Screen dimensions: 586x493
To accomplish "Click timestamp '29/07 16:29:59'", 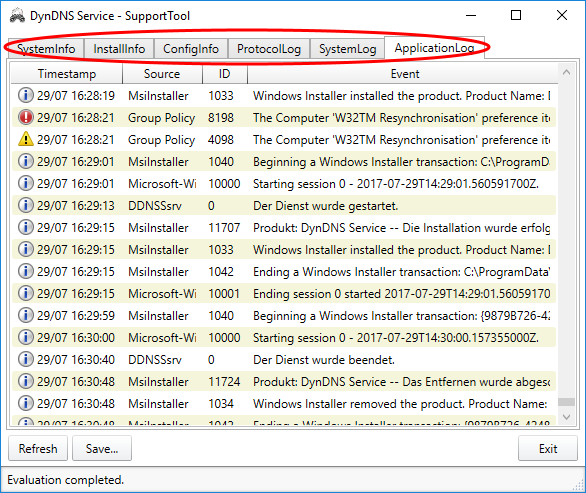I will 75,315.
